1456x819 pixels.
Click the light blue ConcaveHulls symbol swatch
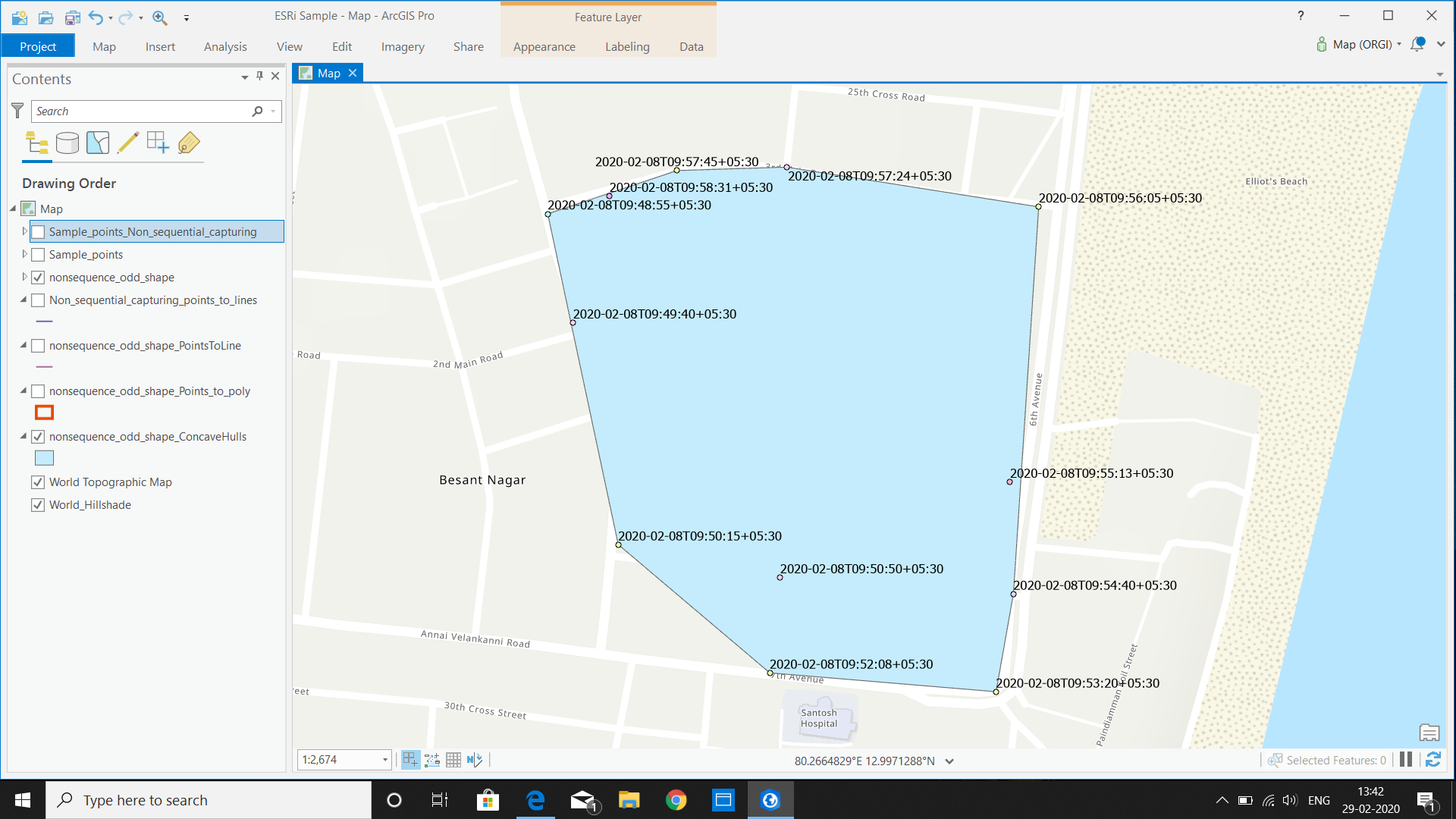pos(44,458)
